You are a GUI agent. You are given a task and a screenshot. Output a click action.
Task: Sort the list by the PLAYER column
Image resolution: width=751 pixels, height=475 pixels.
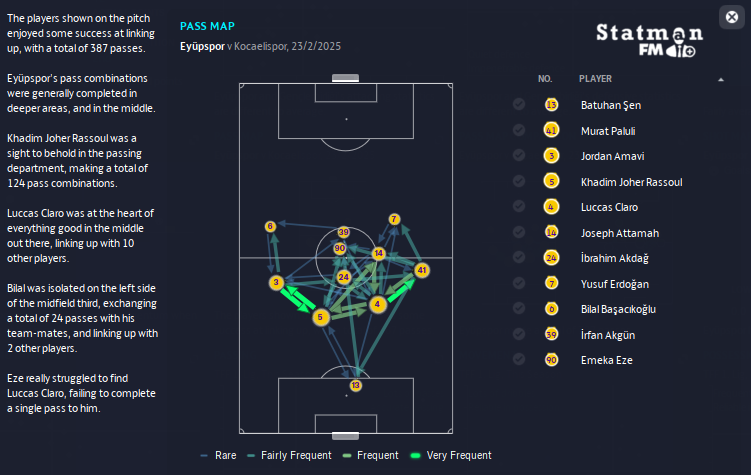596,78
